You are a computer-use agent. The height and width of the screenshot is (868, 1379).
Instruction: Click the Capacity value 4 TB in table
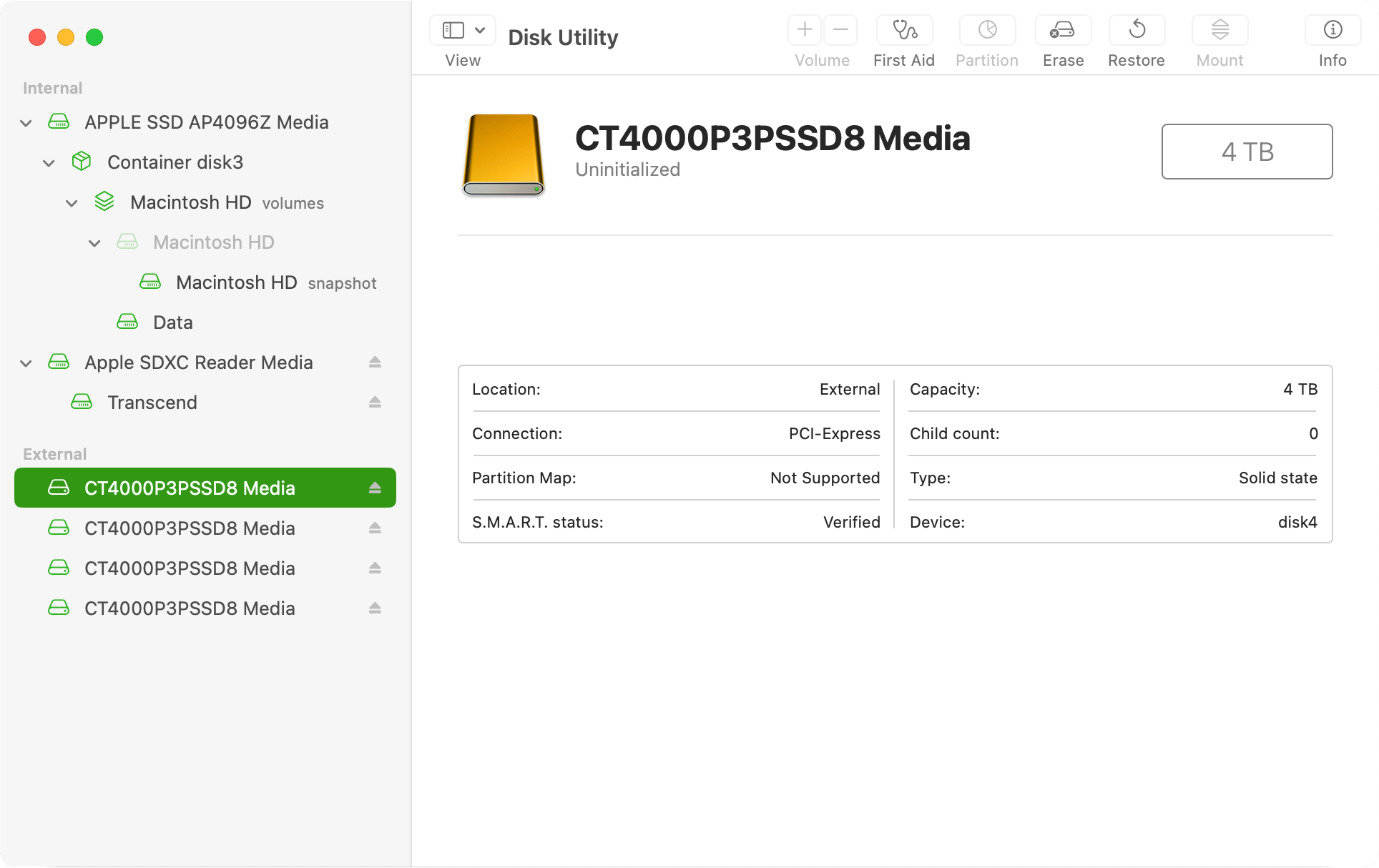pos(1300,389)
